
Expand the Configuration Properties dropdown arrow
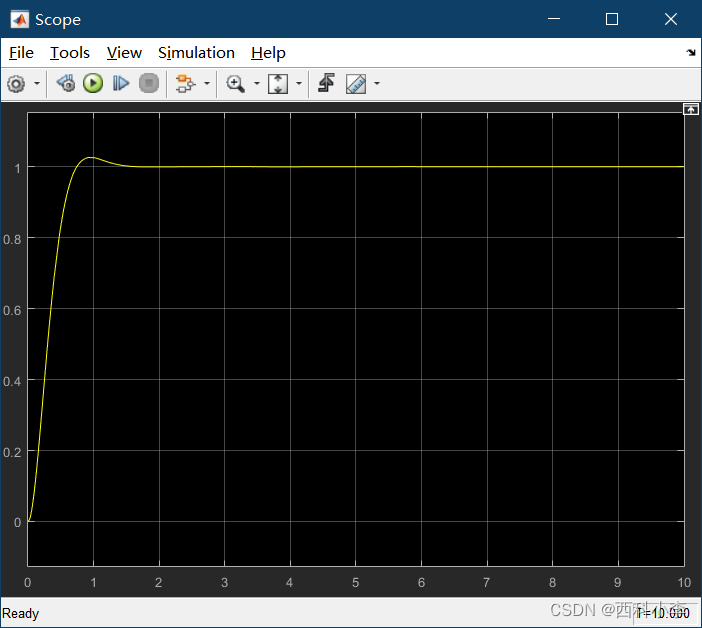point(37,84)
